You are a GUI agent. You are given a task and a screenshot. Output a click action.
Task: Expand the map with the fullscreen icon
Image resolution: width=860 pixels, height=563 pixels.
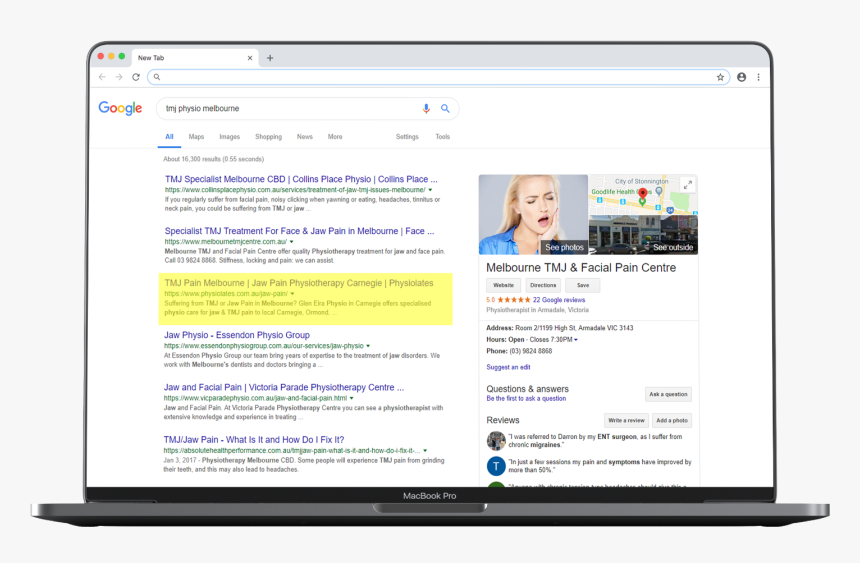687,185
